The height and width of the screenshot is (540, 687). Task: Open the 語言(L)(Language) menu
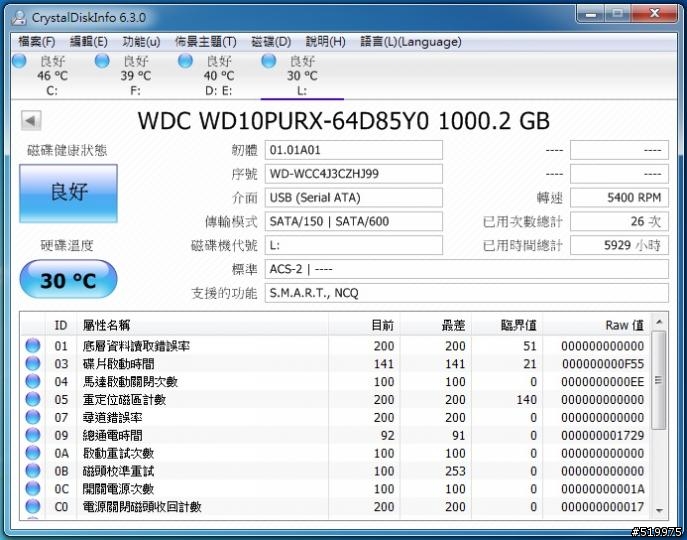(411, 42)
